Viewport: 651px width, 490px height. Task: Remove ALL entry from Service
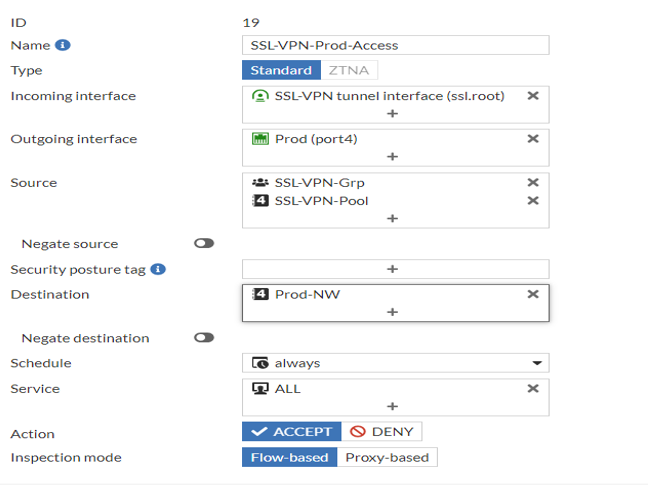533,389
